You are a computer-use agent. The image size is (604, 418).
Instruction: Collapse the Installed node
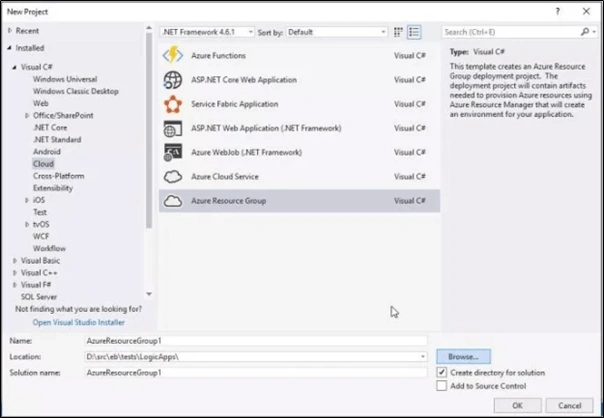(x=9, y=48)
